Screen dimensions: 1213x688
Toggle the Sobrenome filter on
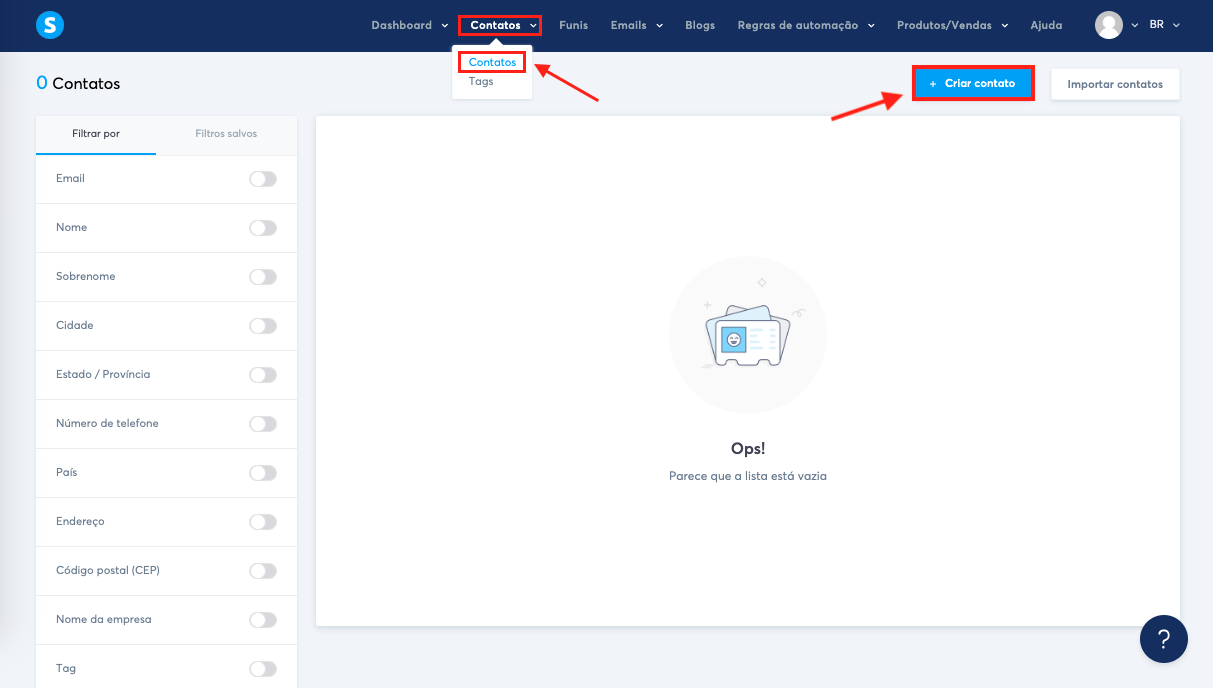click(x=262, y=276)
